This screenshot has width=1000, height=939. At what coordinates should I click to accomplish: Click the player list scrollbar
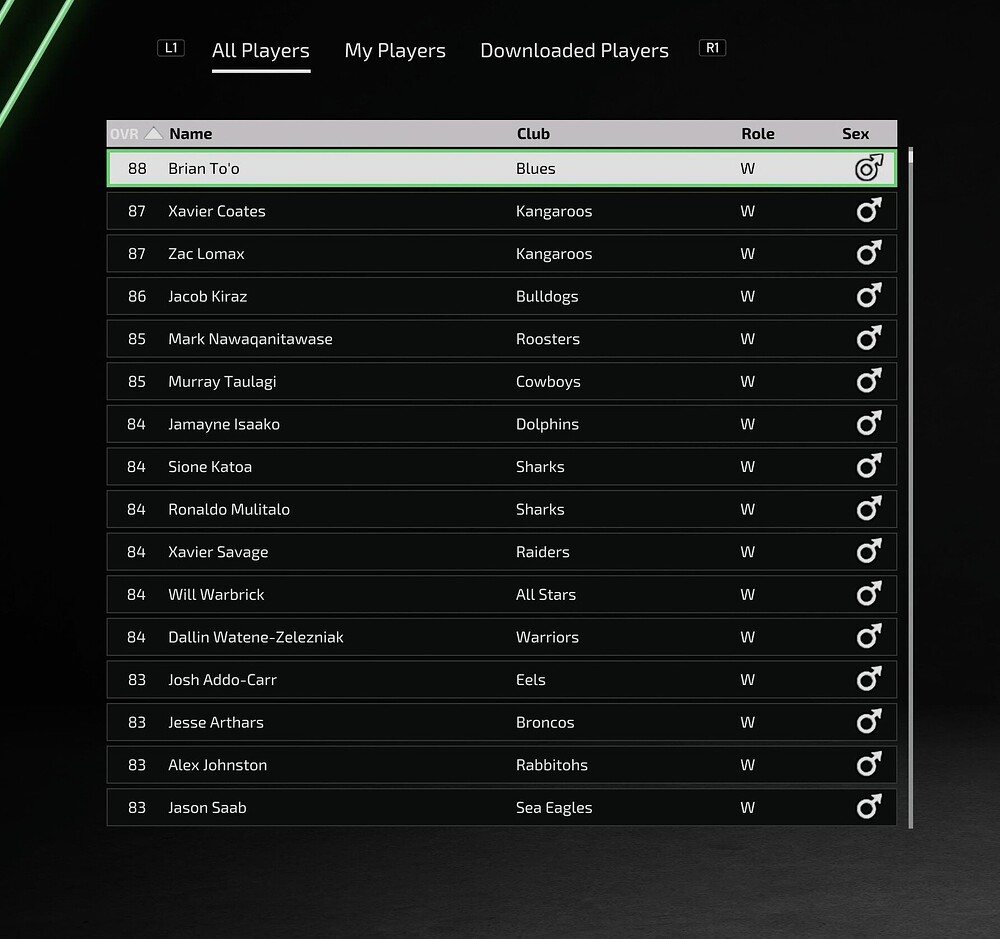pos(911,488)
